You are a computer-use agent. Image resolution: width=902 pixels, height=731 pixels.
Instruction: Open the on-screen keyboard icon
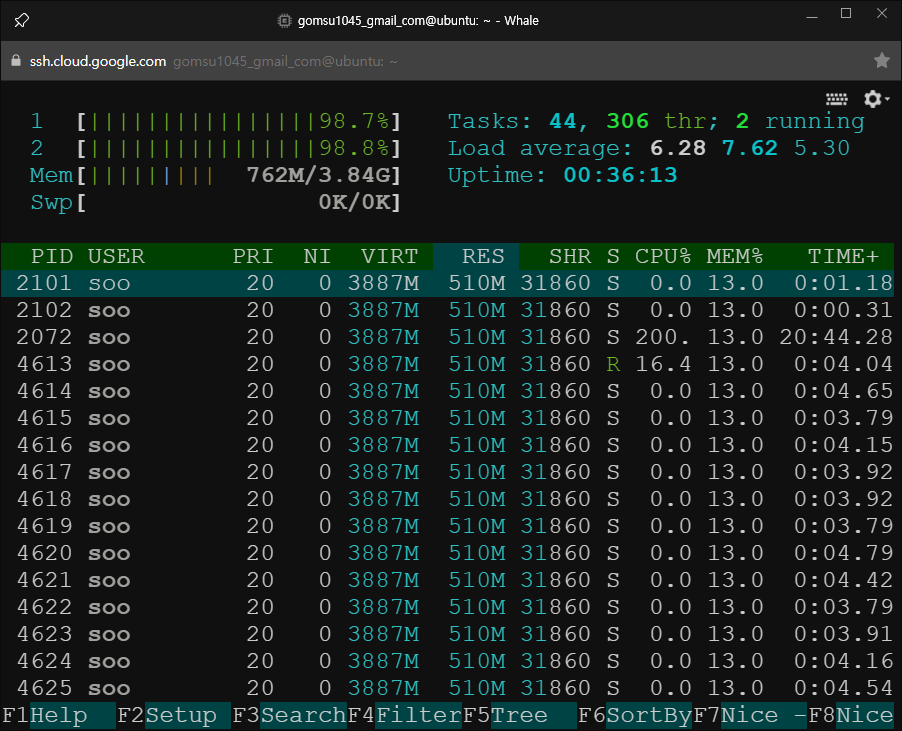pos(836,99)
